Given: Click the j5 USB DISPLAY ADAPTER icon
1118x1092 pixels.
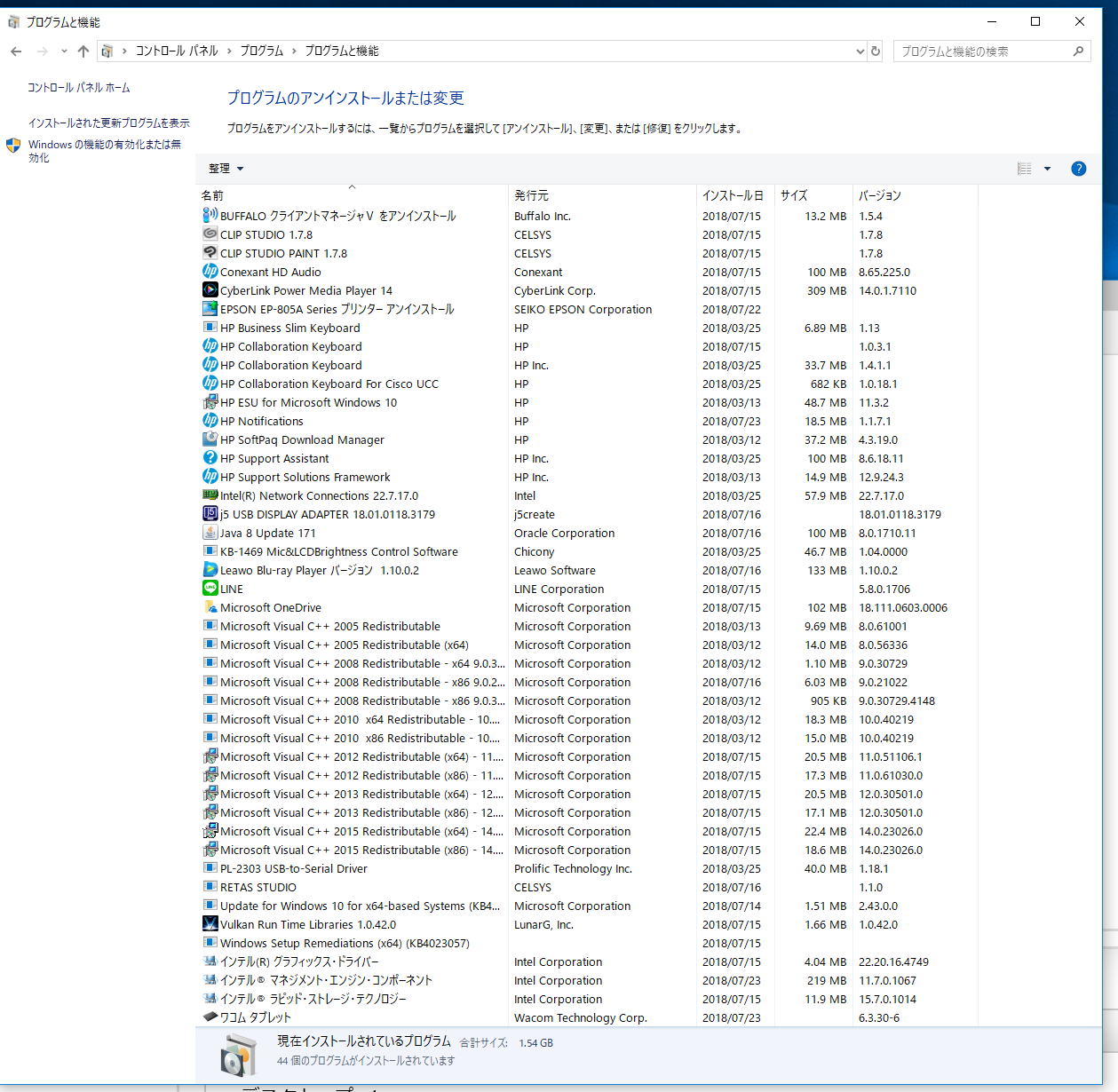Looking at the screenshot, I should click(210, 514).
